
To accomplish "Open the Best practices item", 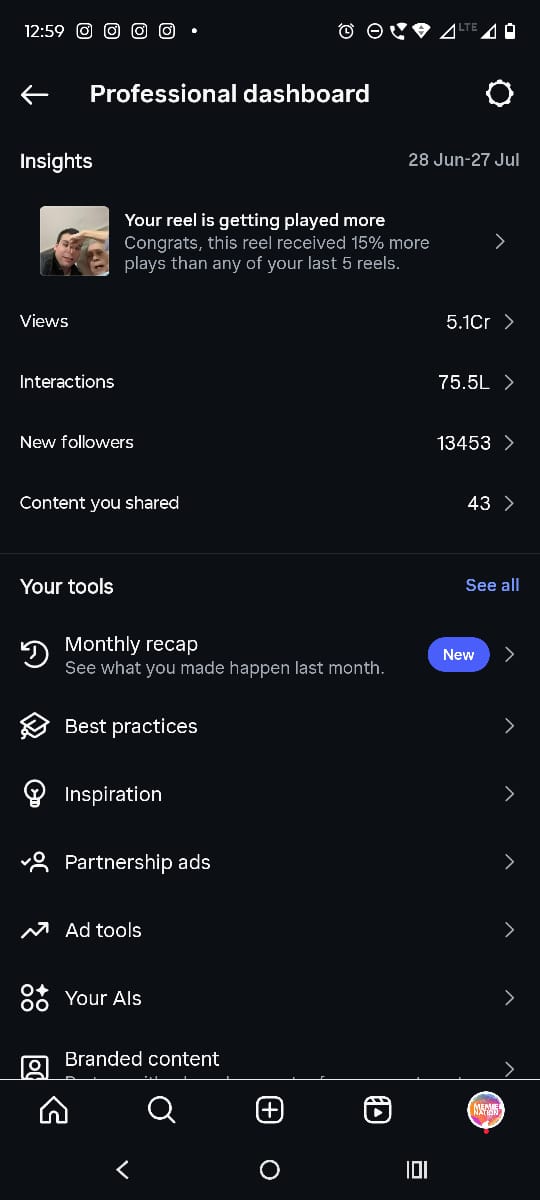I will tap(270, 726).
